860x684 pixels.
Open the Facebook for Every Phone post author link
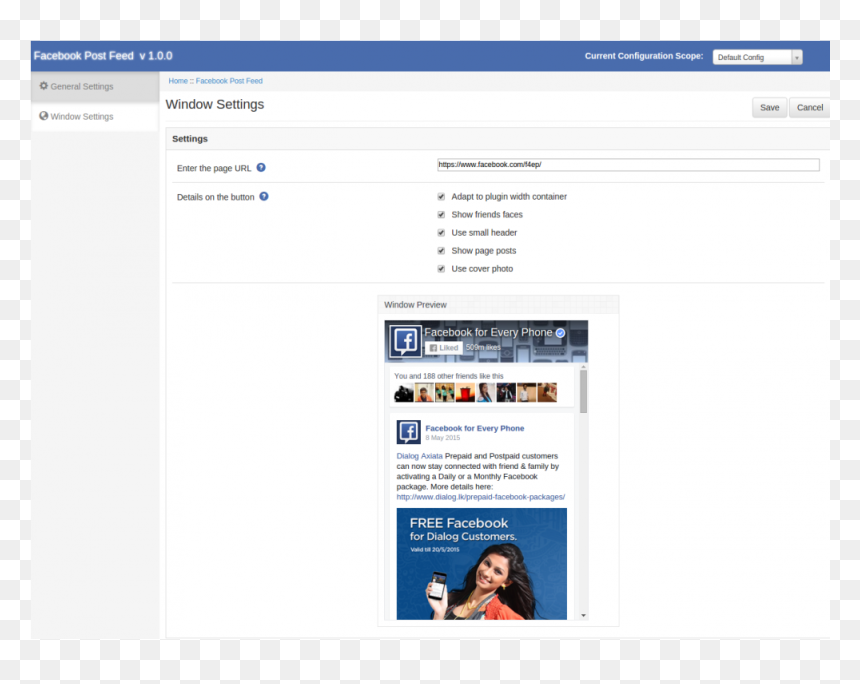click(x=475, y=428)
